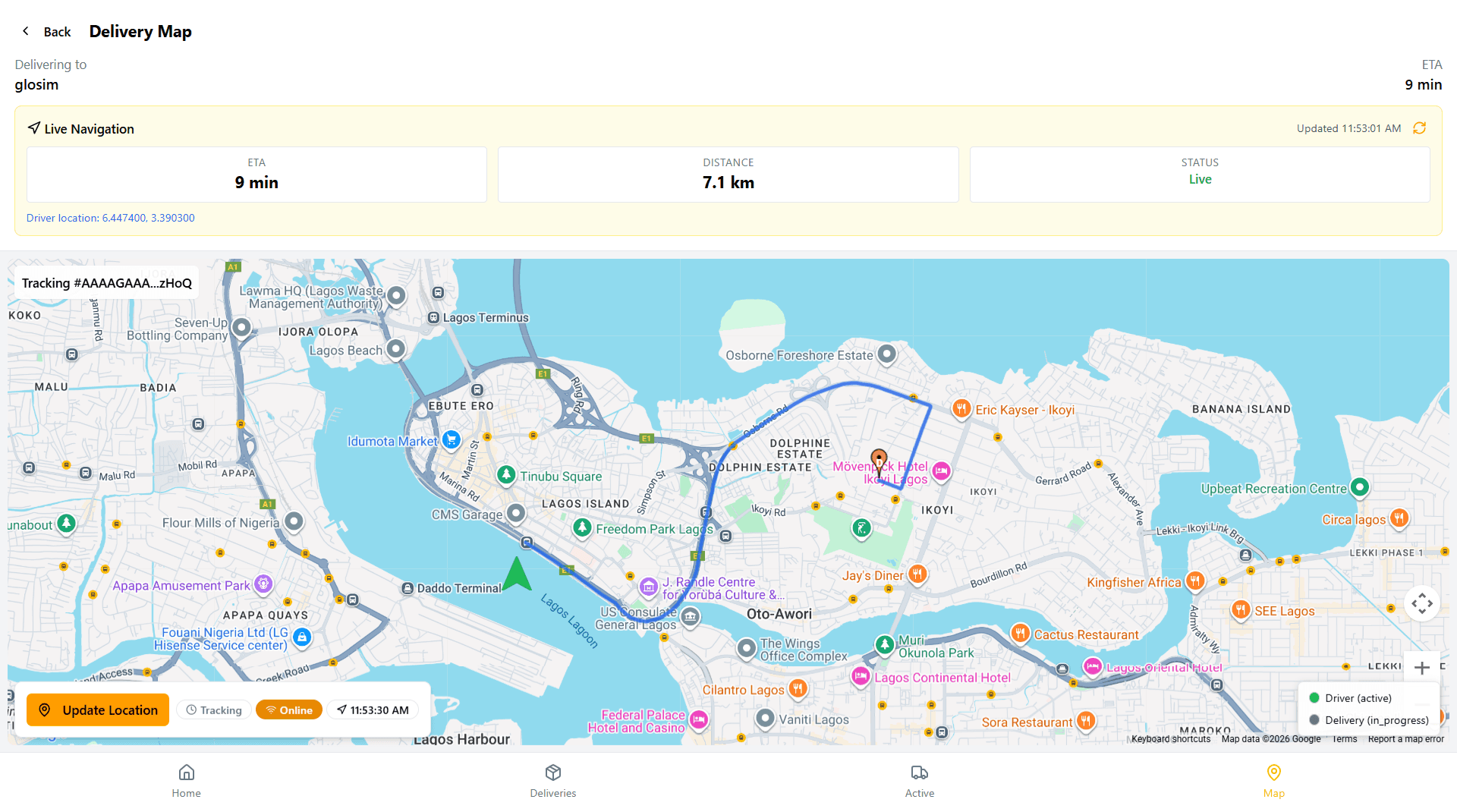Open the Terms link
Viewport: 1457px width, 812px height.
coord(1344,738)
